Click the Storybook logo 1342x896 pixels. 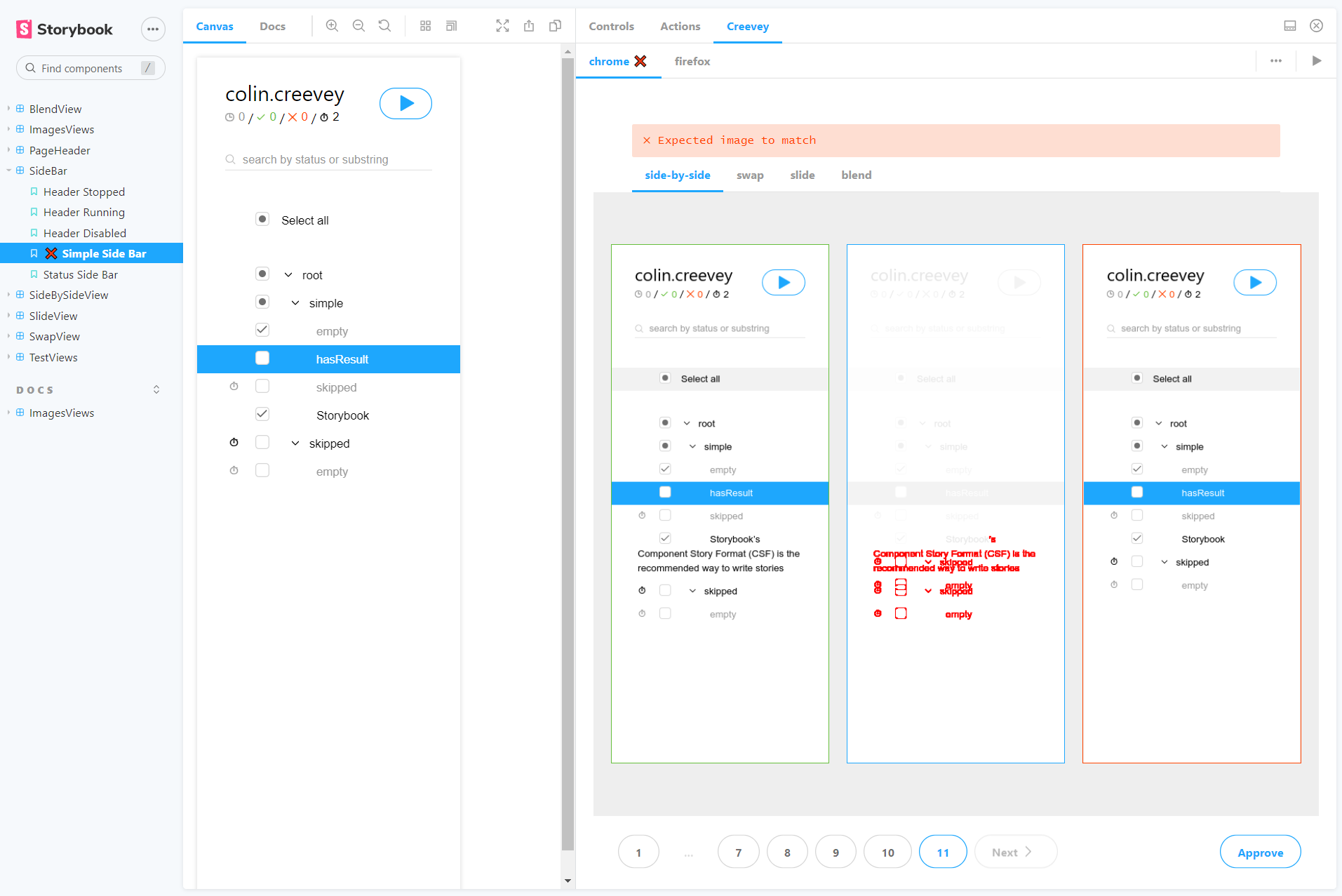(64, 29)
